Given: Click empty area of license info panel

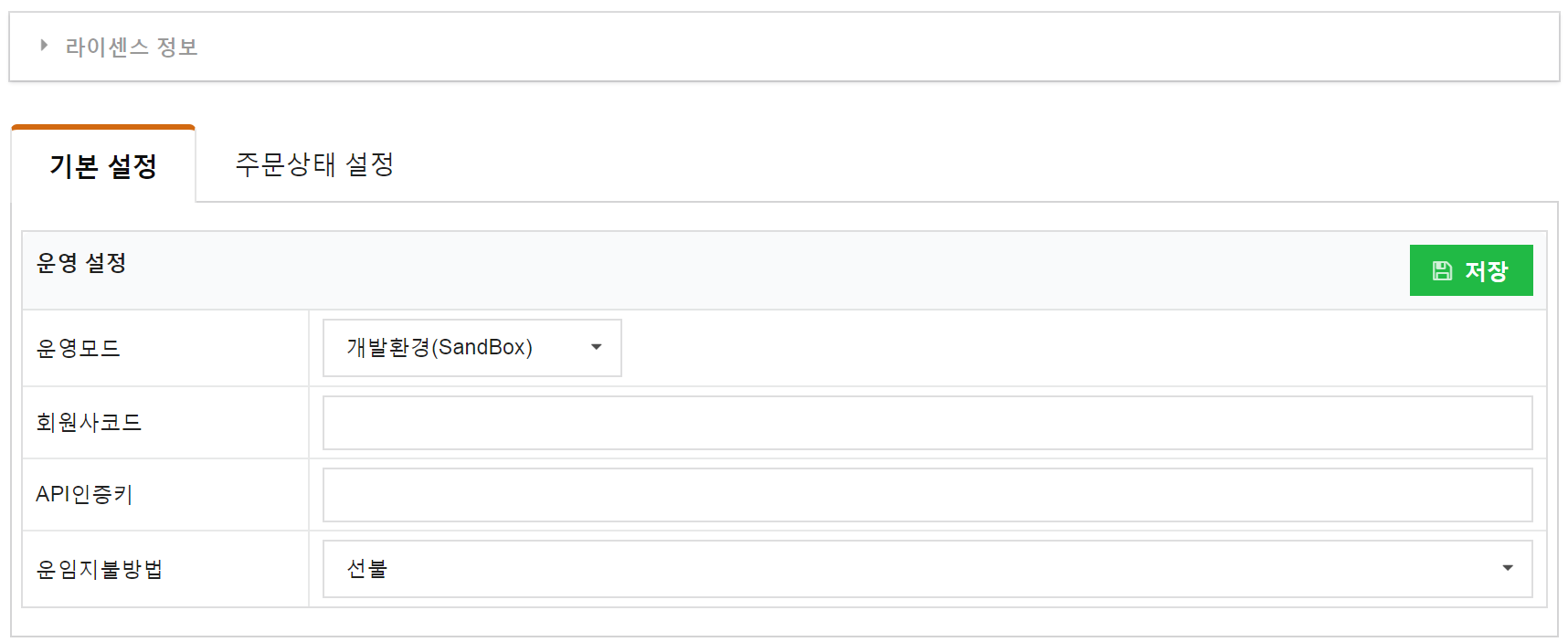Looking at the screenshot, I should 877,47.
